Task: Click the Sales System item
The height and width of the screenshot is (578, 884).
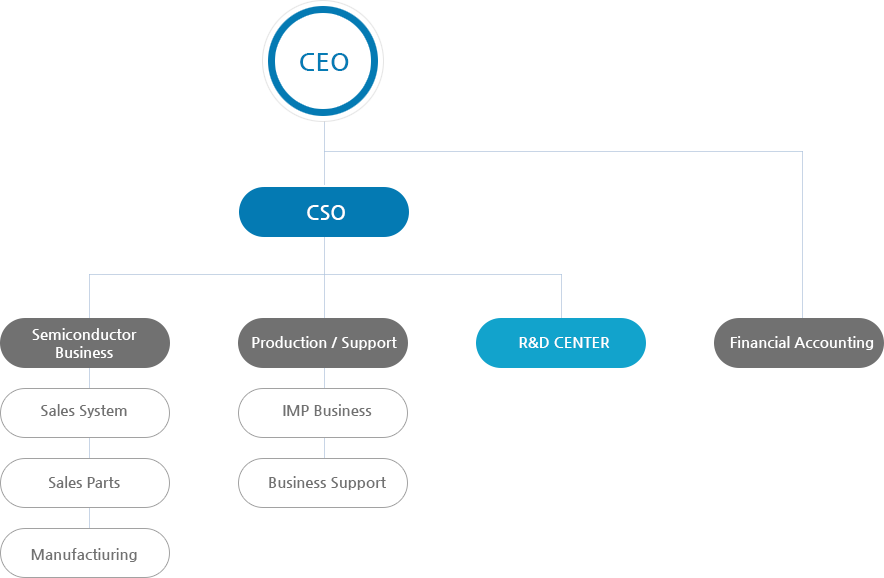Action: coord(85,411)
